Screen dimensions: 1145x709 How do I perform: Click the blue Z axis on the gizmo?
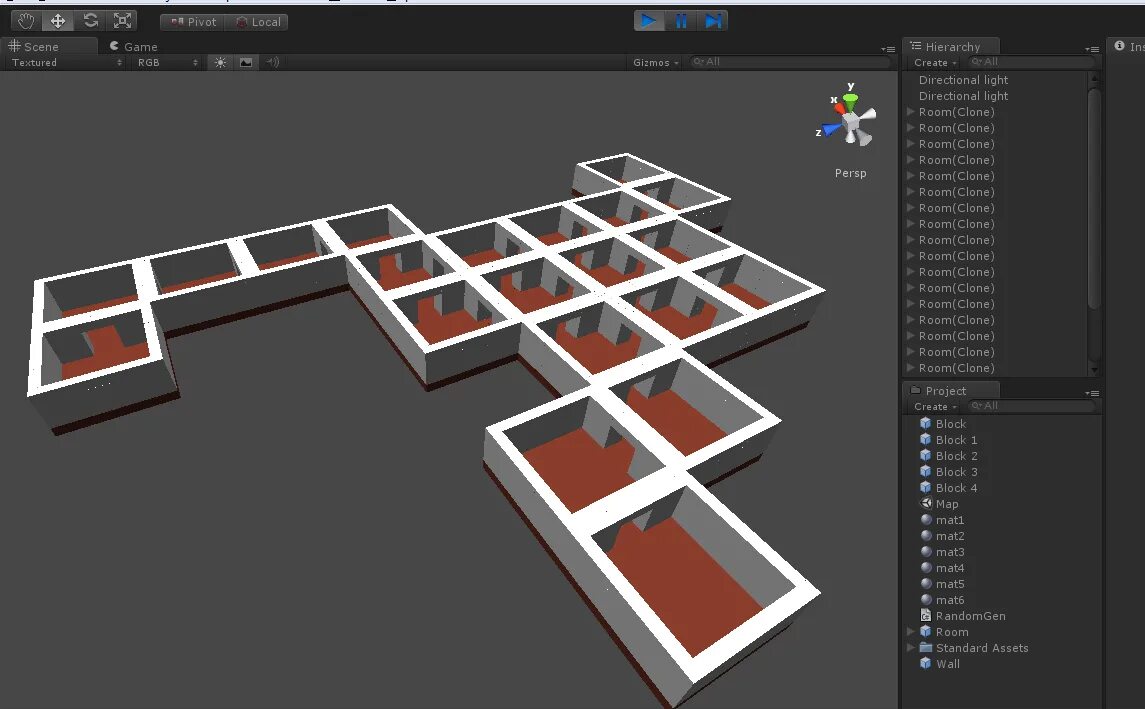(x=829, y=130)
